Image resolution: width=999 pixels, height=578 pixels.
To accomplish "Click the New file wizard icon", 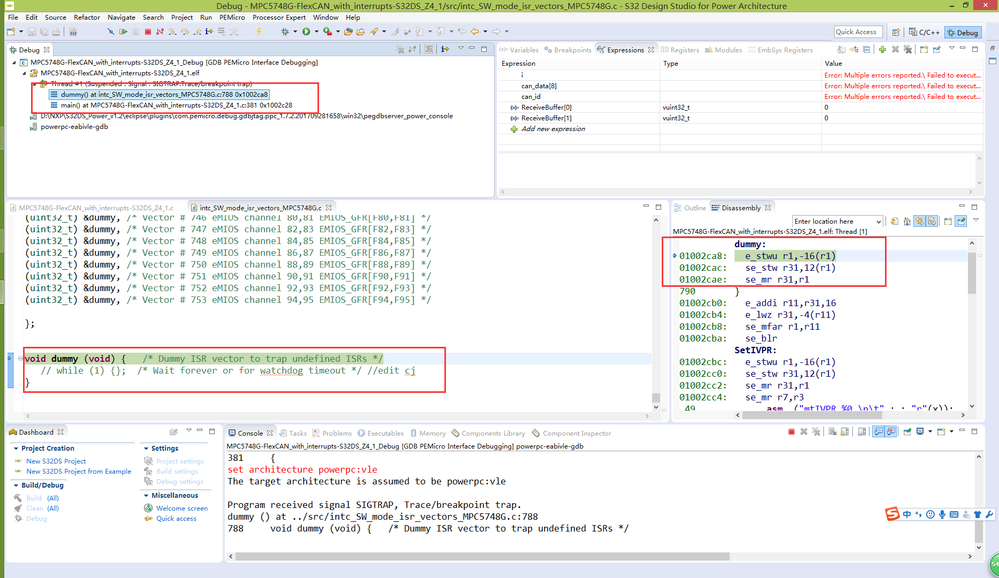I will tap(11, 31).
